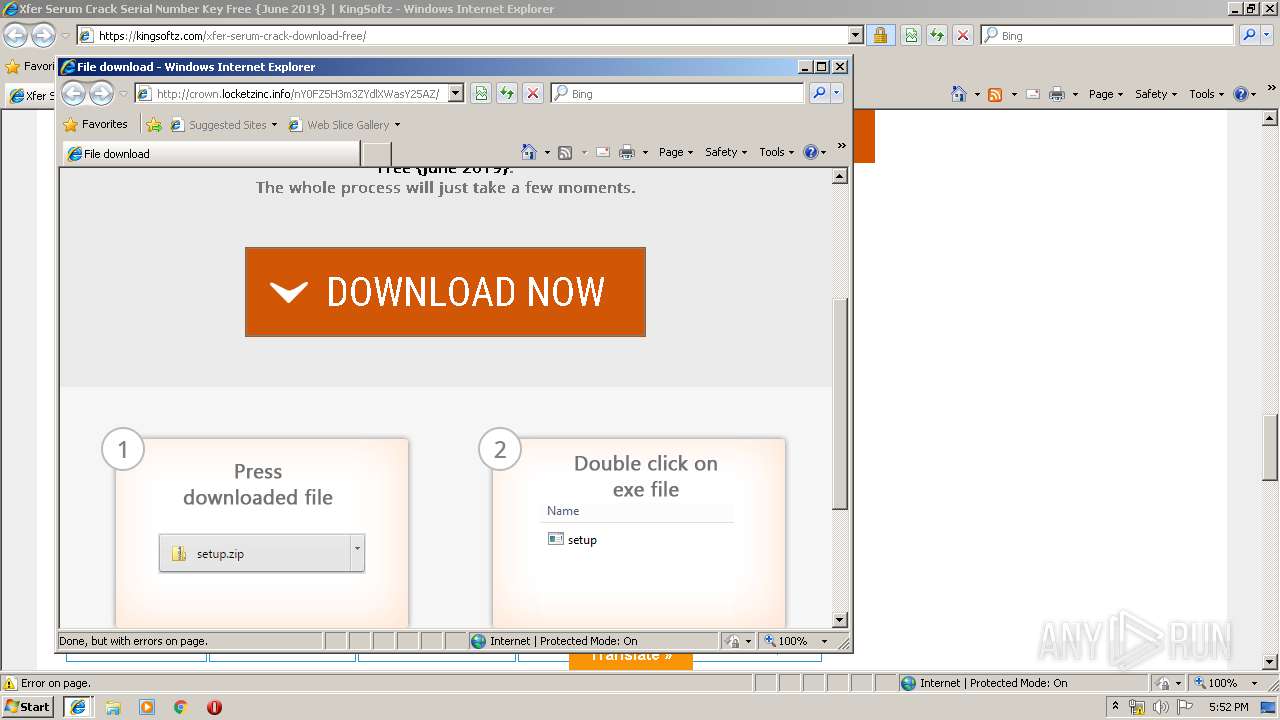1280x720 pixels.
Task: Open compatibility view in the File download window
Action: tap(481, 93)
